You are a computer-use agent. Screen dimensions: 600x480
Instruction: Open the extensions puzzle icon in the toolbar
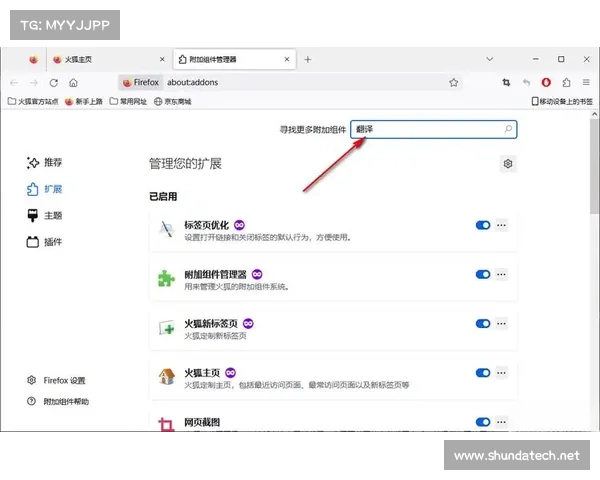click(566, 82)
